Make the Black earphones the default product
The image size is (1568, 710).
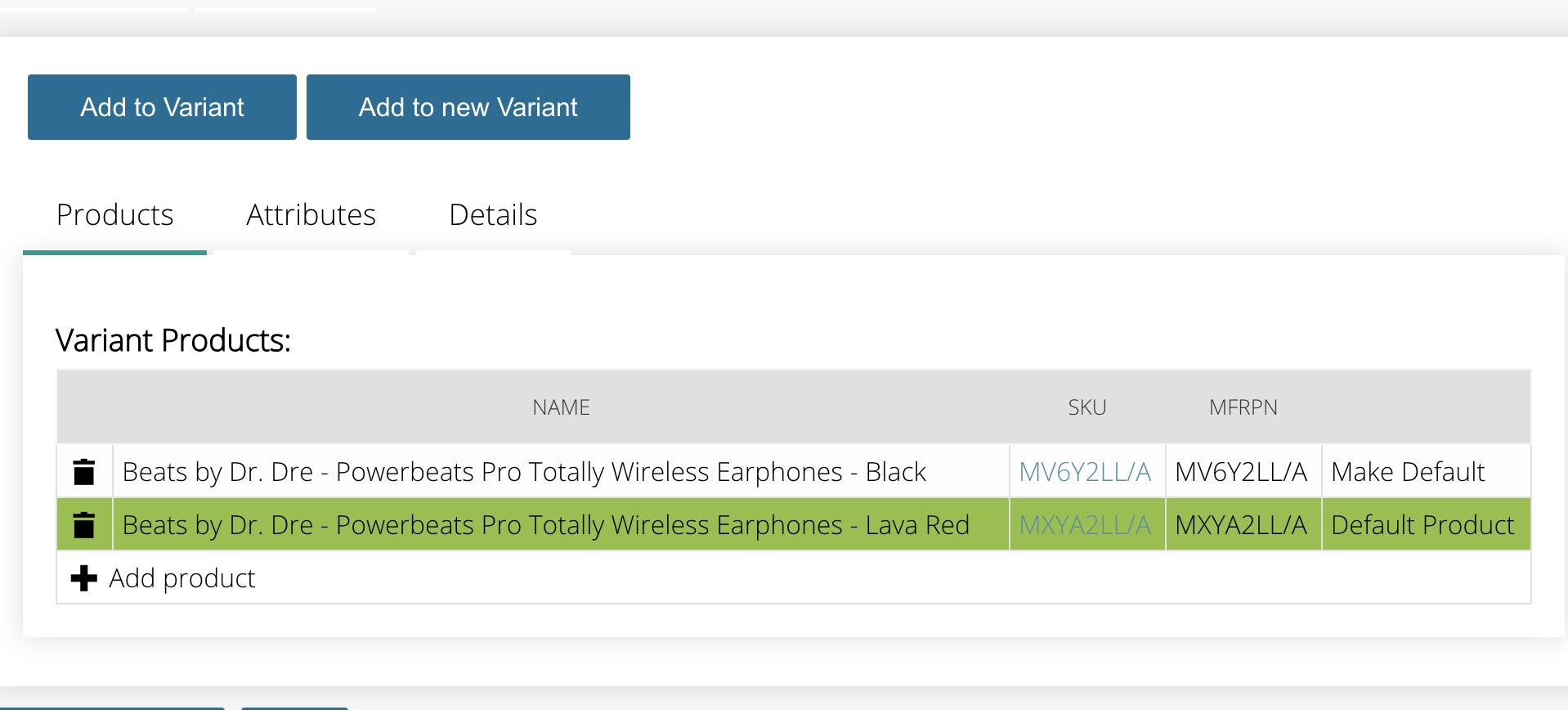coord(1408,472)
